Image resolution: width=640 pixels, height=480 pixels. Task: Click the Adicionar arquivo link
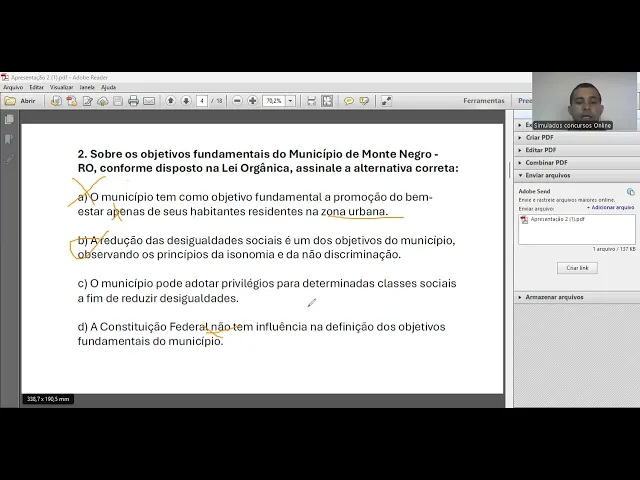coord(611,208)
